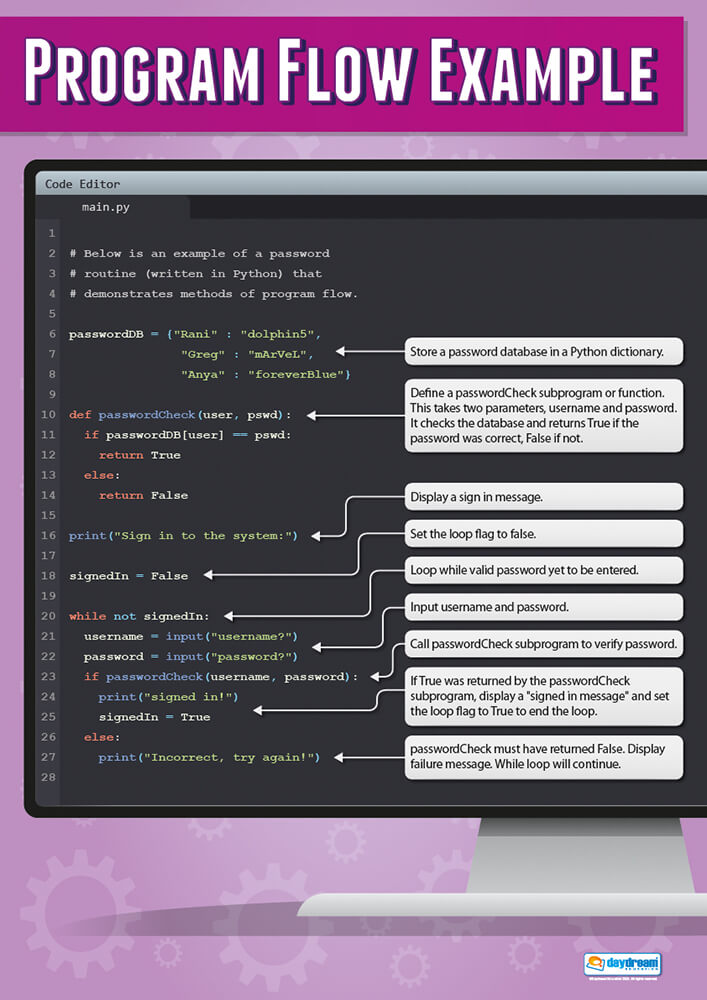Click the Daydream Education logo
Image resolution: width=707 pixels, height=1000 pixels.
(x=622, y=967)
